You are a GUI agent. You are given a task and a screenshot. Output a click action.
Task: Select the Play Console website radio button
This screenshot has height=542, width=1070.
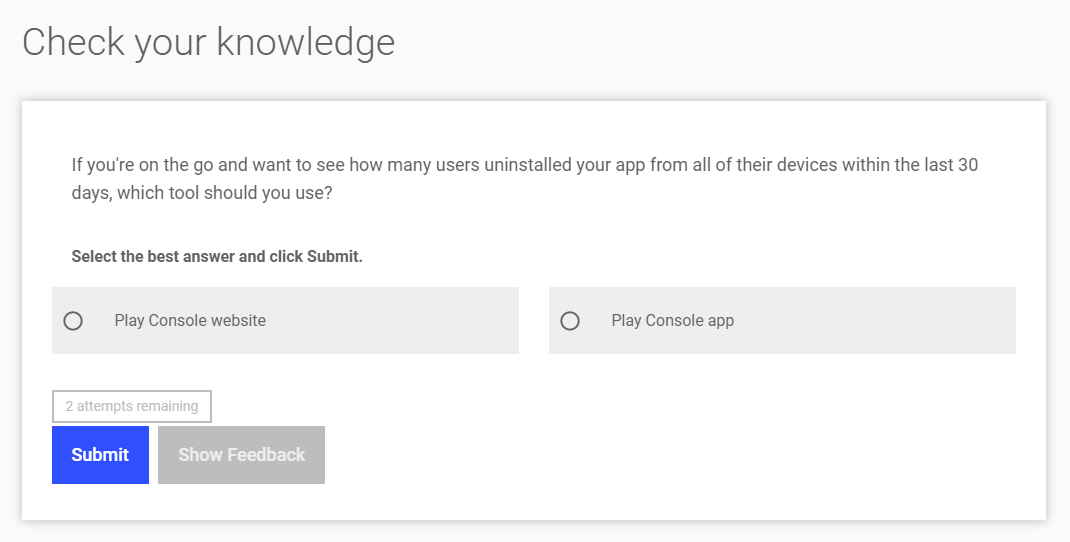point(73,321)
